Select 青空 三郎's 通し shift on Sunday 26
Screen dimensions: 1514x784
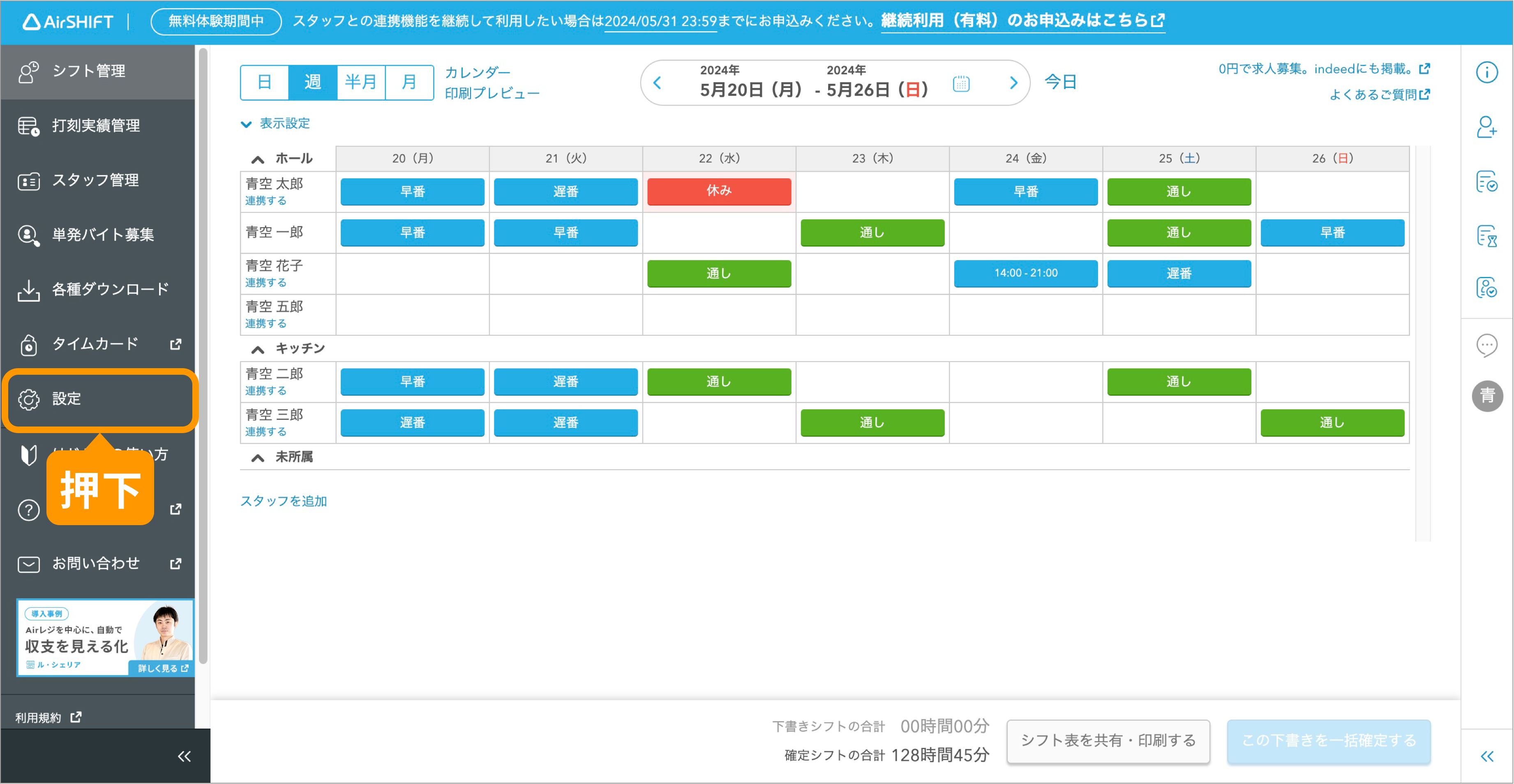(1332, 422)
